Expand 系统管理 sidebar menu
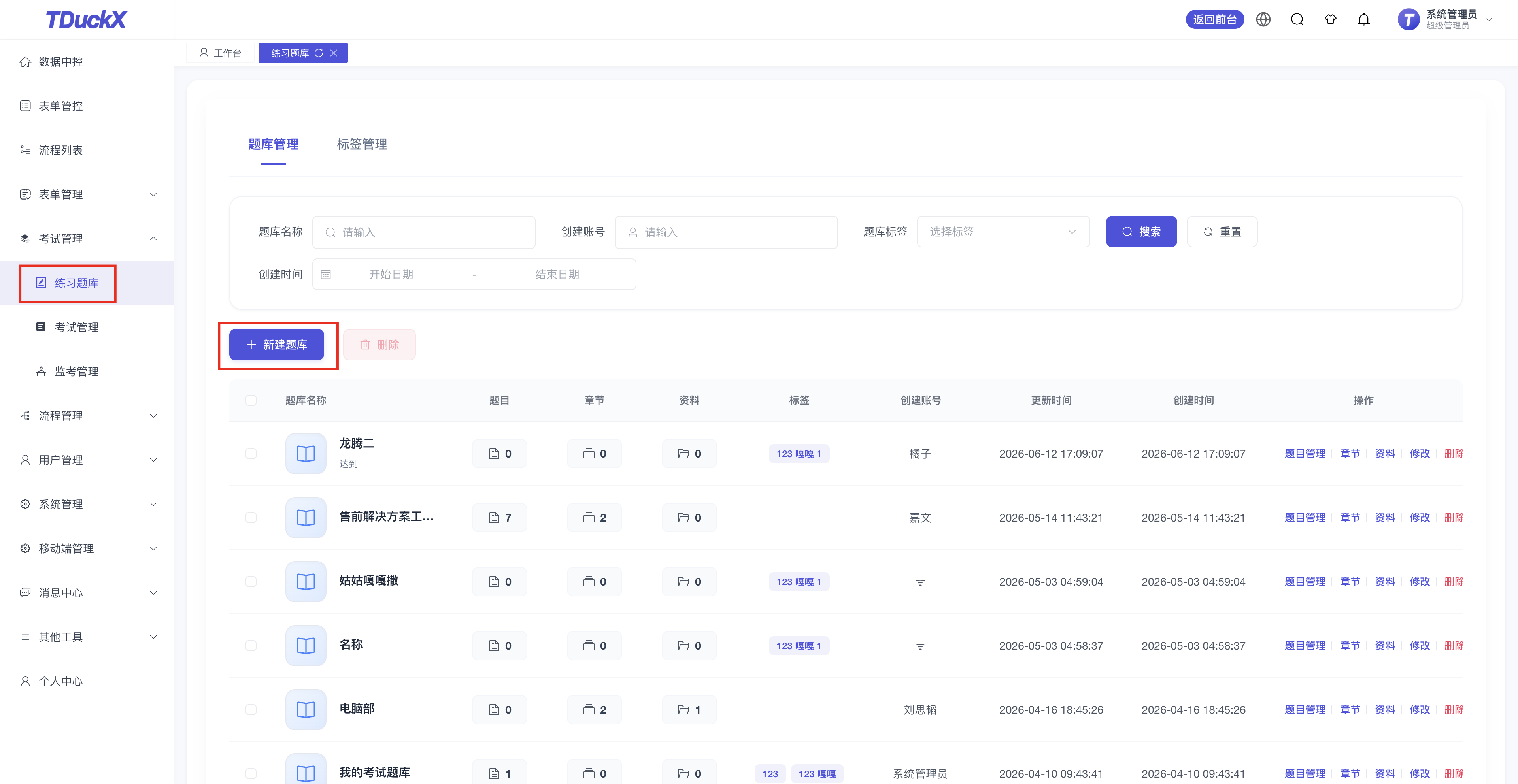 pos(87,504)
